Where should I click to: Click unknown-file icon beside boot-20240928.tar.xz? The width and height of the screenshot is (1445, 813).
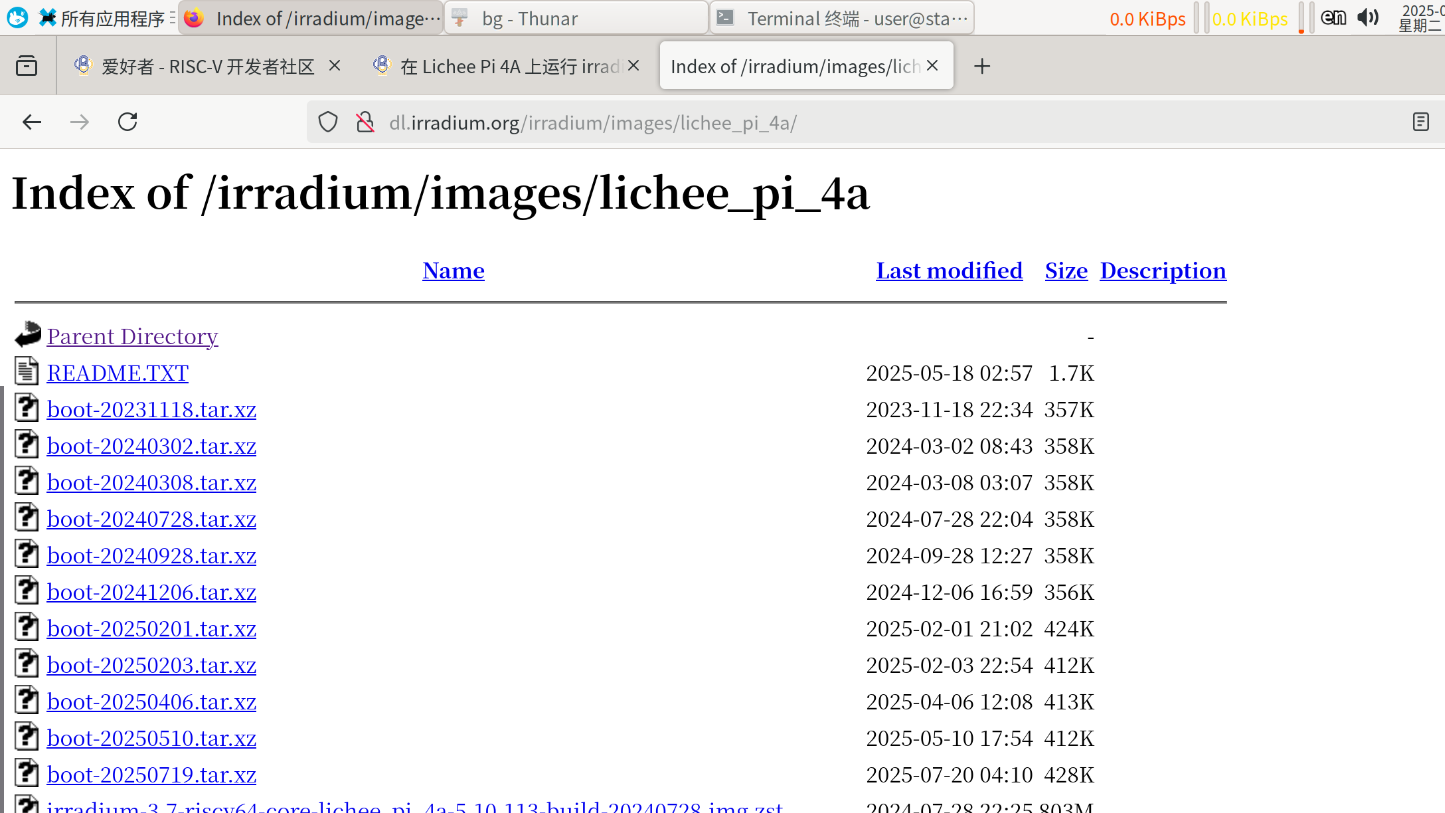tap(27, 554)
